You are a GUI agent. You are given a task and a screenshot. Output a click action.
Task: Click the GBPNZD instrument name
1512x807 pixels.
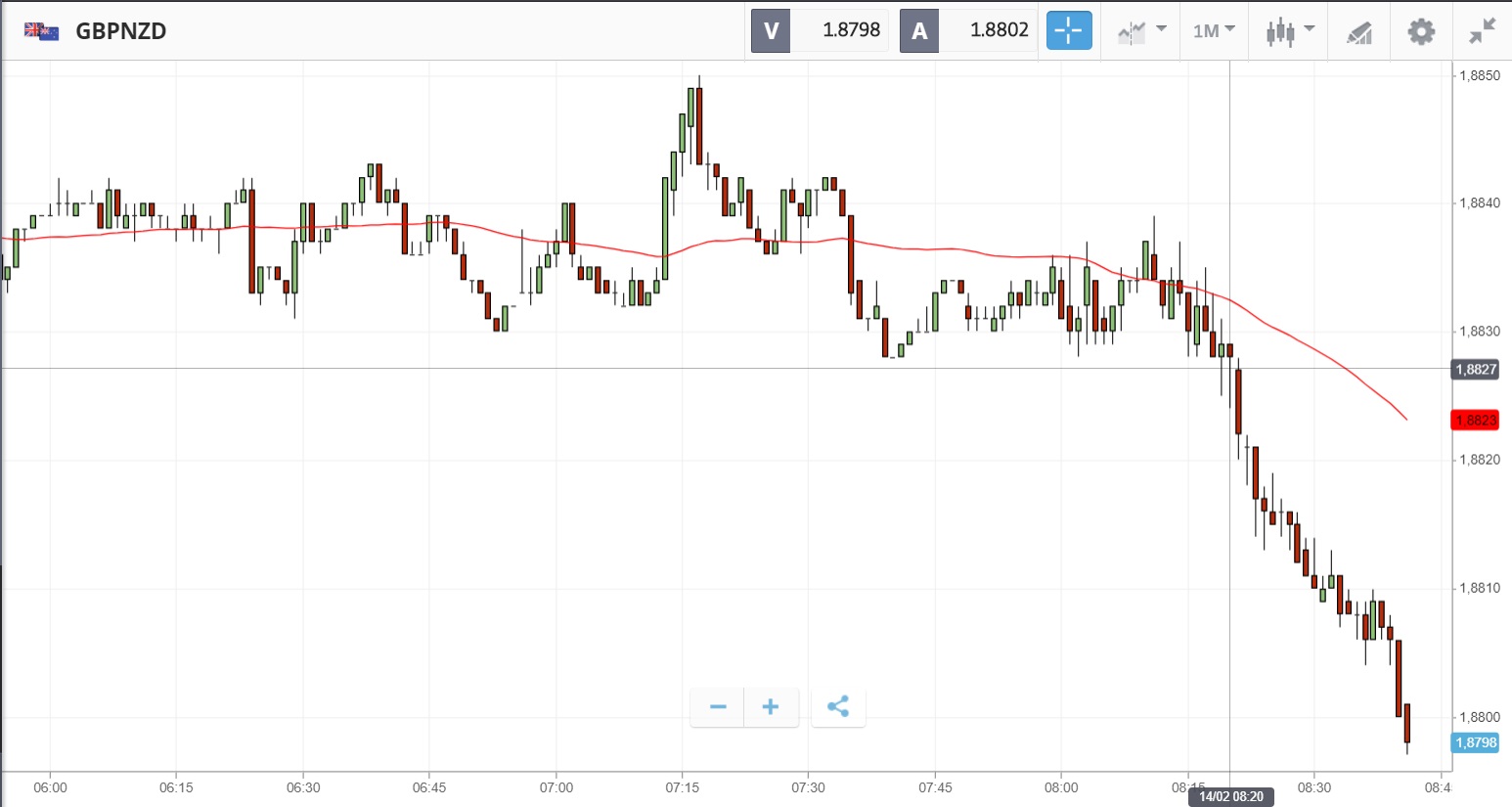121,31
